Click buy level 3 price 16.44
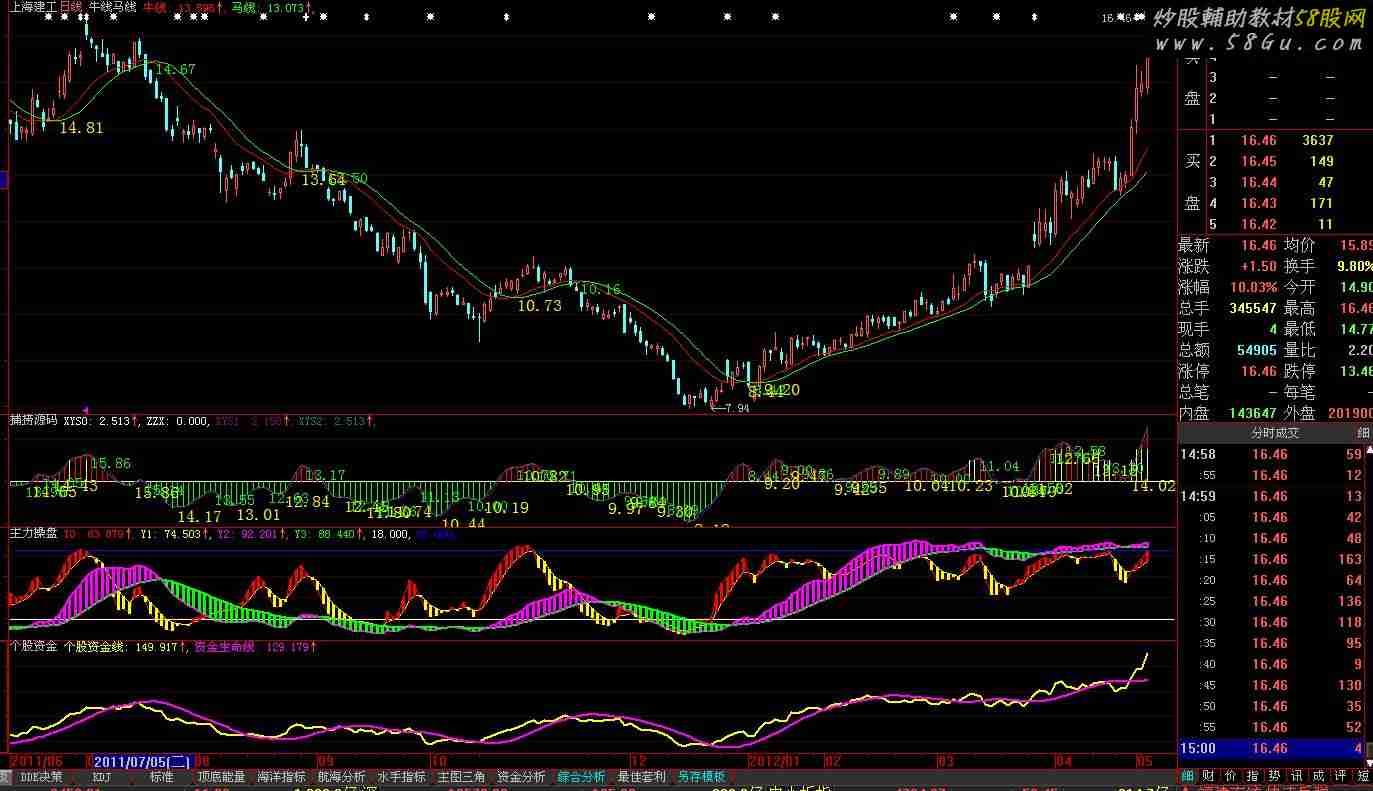This screenshot has width=1373, height=791. pos(1258,183)
